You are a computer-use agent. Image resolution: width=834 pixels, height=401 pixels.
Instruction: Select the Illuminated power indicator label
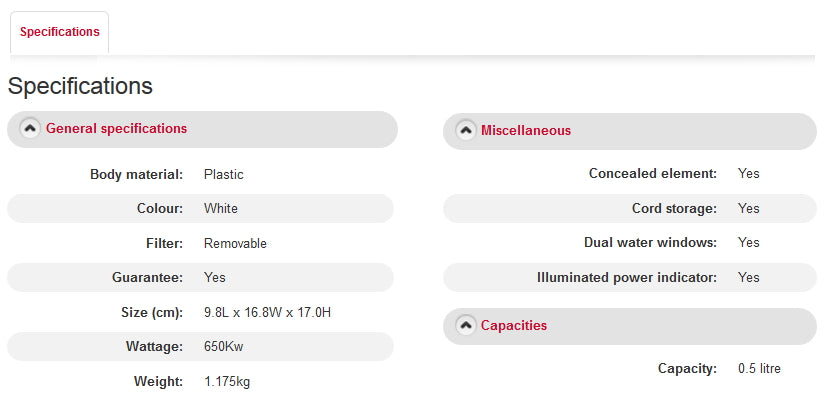(627, 278)
